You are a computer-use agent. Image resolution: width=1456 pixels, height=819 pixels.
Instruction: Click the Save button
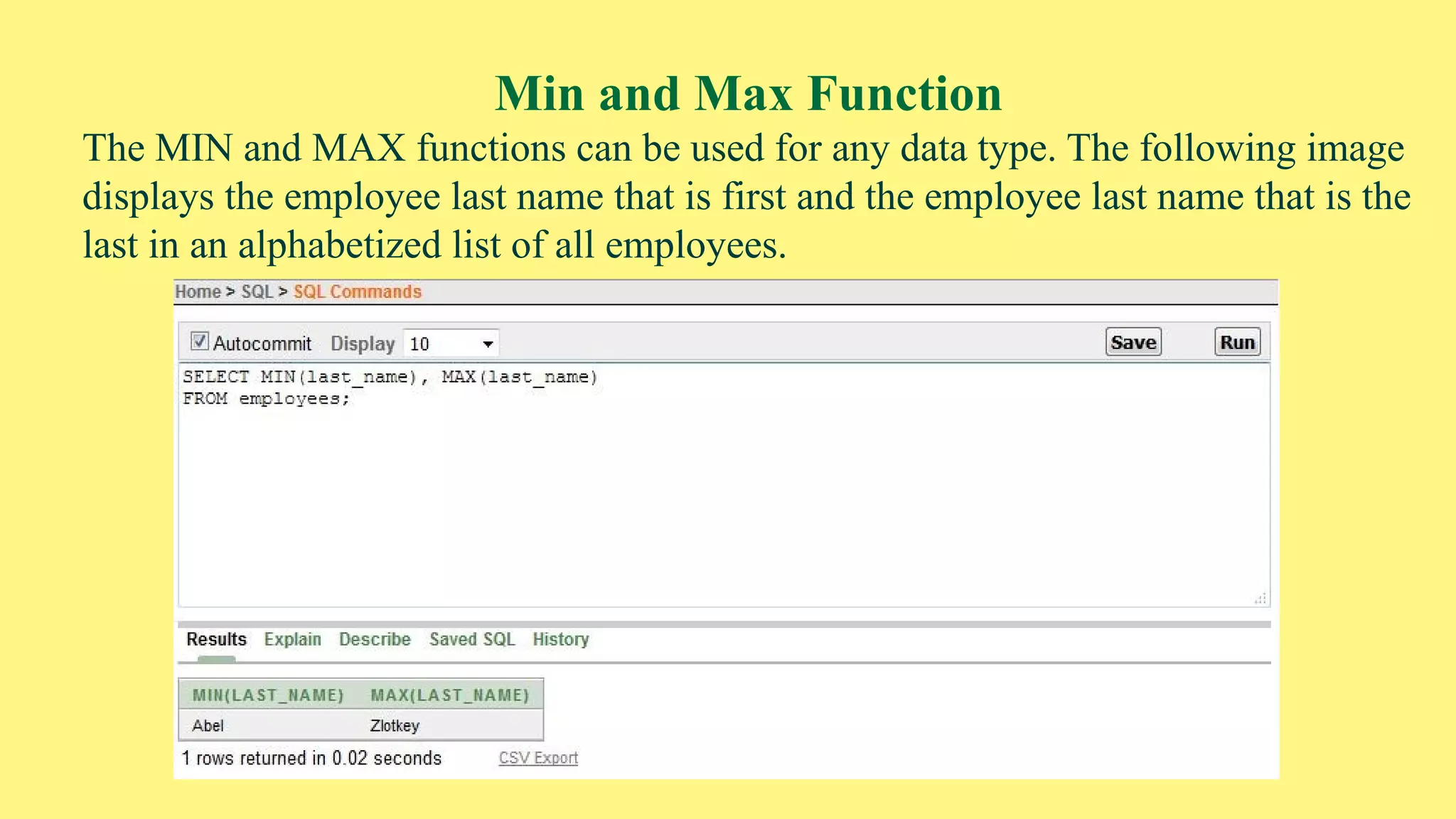pyautogui.click(x=1133, y=342)
